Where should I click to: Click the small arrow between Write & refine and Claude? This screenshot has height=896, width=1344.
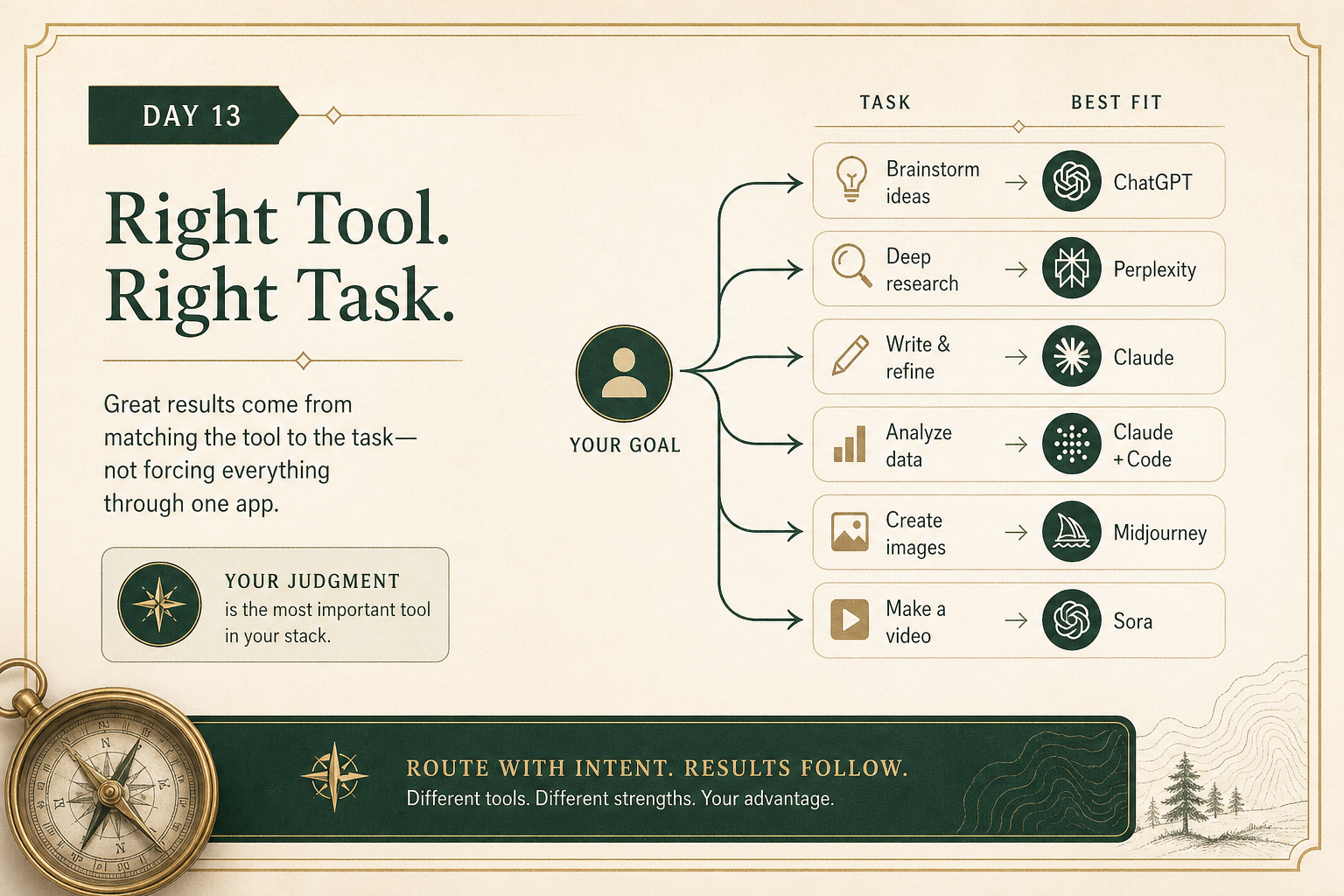pyautogui.click(x=1016, y=357)
